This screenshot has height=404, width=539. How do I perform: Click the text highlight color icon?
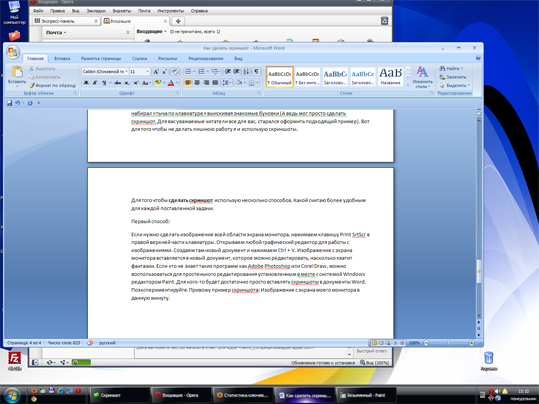click(x=158, y=83)
